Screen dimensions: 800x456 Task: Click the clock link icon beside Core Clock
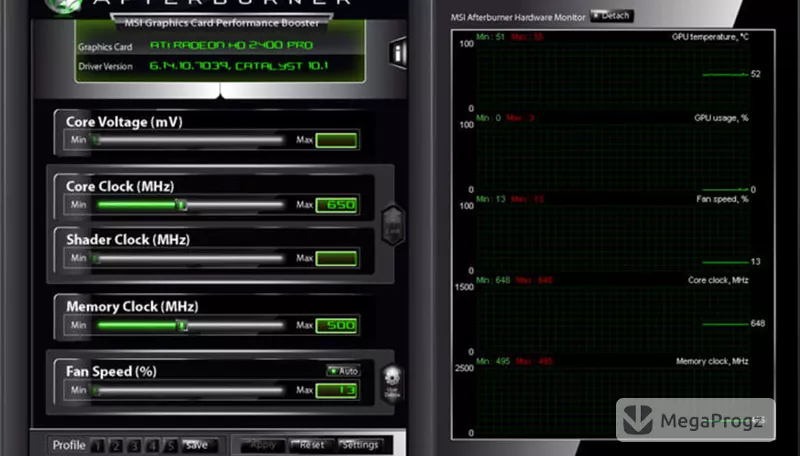tap(393, 225)
